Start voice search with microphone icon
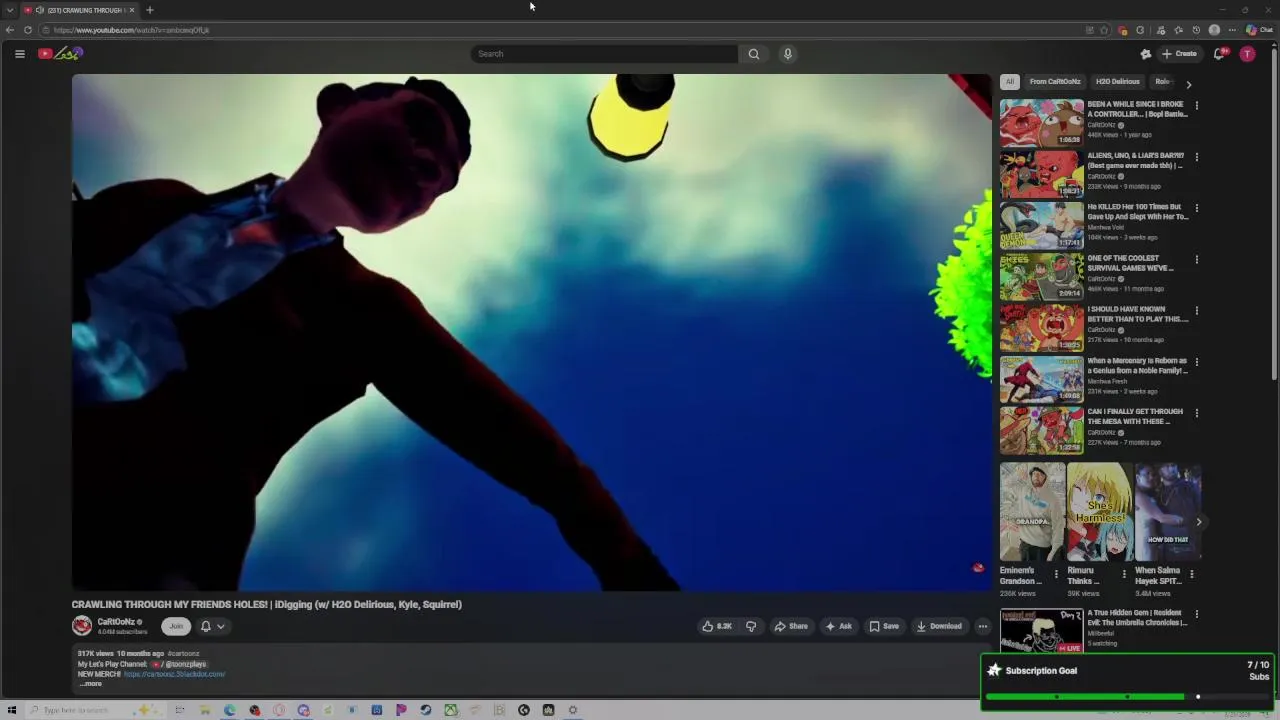The height and width of the screenshot is (720, 1280). point(788,54)
